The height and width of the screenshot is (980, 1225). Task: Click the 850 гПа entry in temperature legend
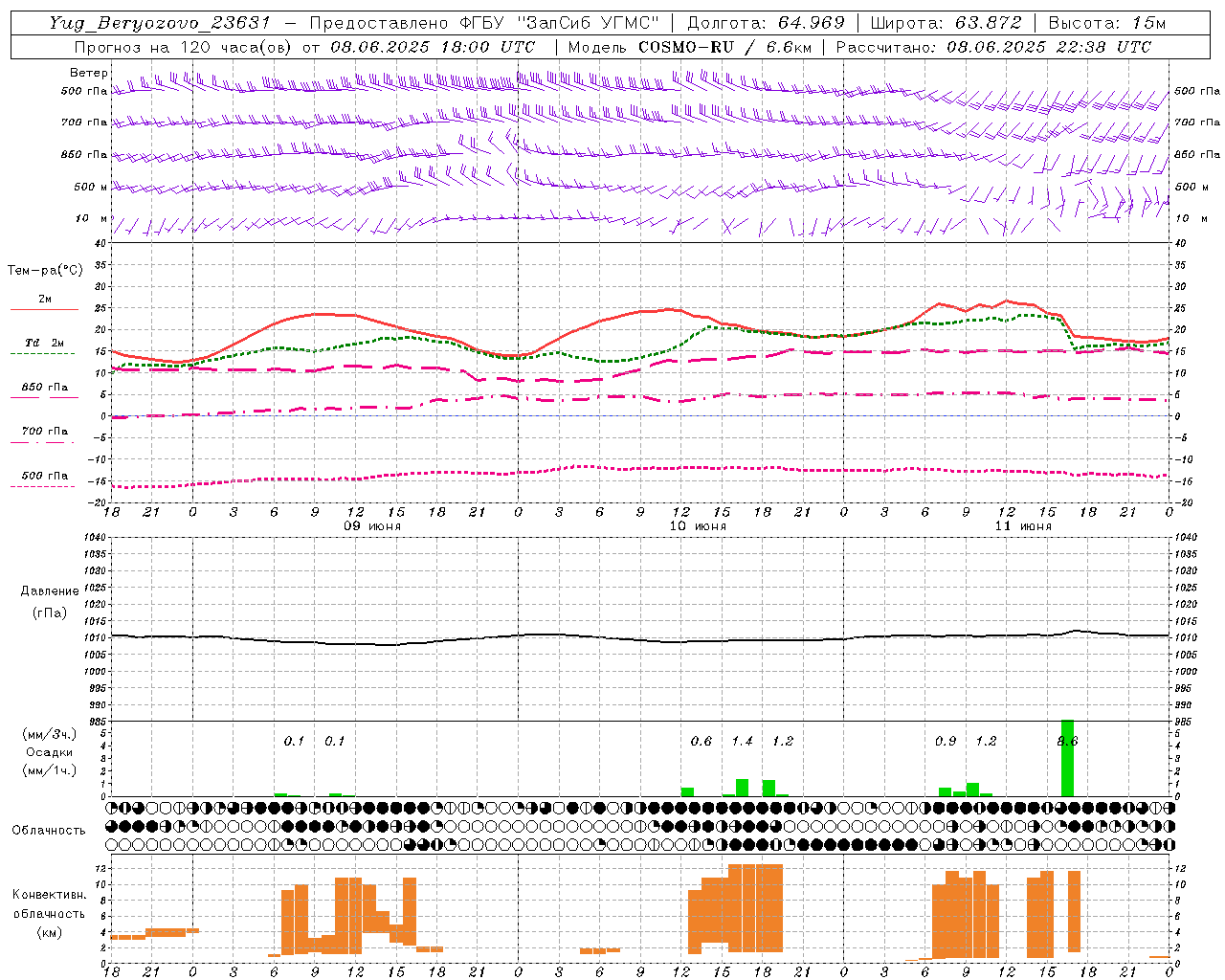45,388
